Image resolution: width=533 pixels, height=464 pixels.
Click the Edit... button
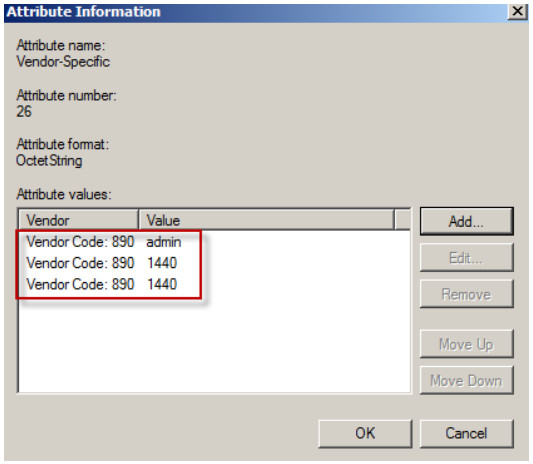(x=466, y=258)
